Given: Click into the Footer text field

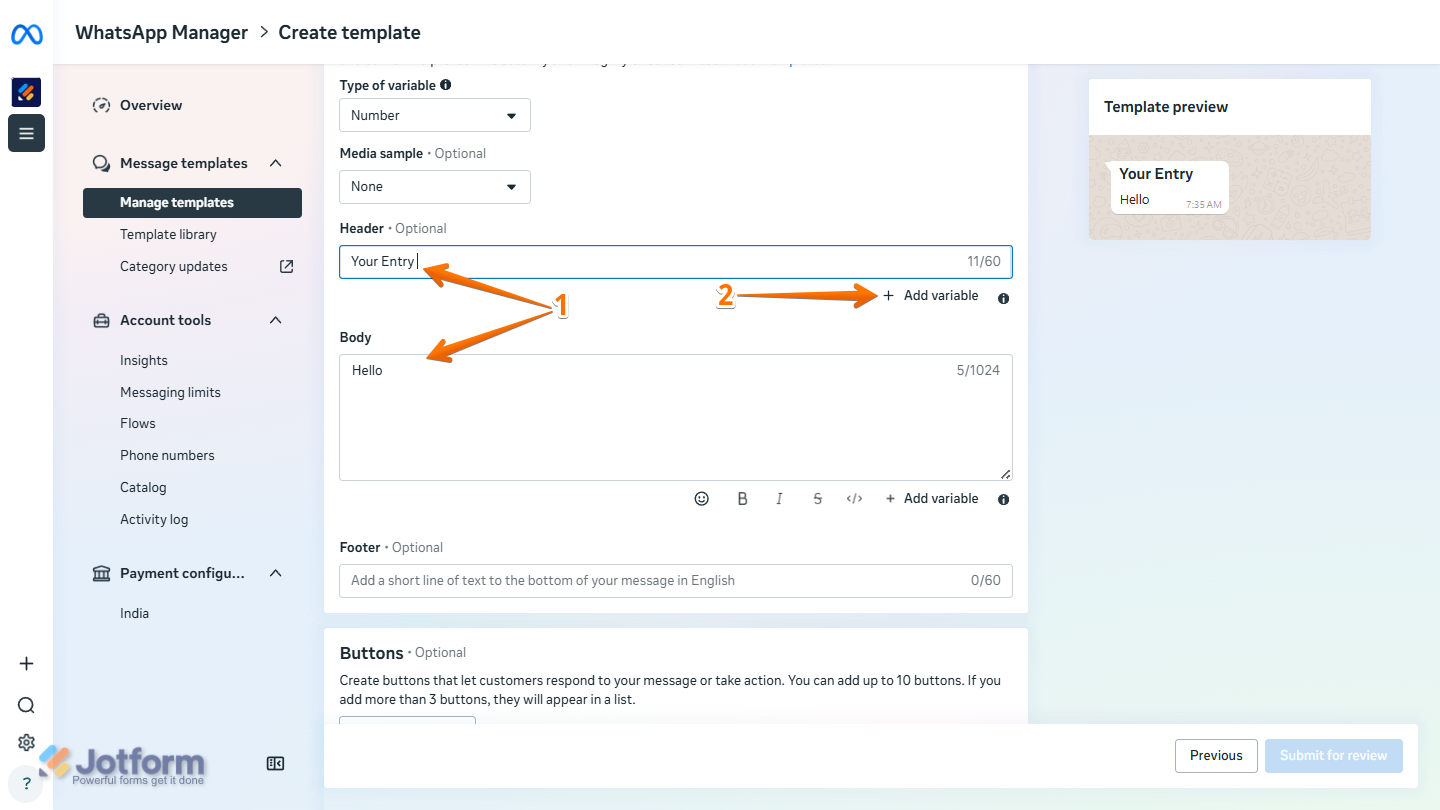Looking at the screenshot, I should pos(676,581).
